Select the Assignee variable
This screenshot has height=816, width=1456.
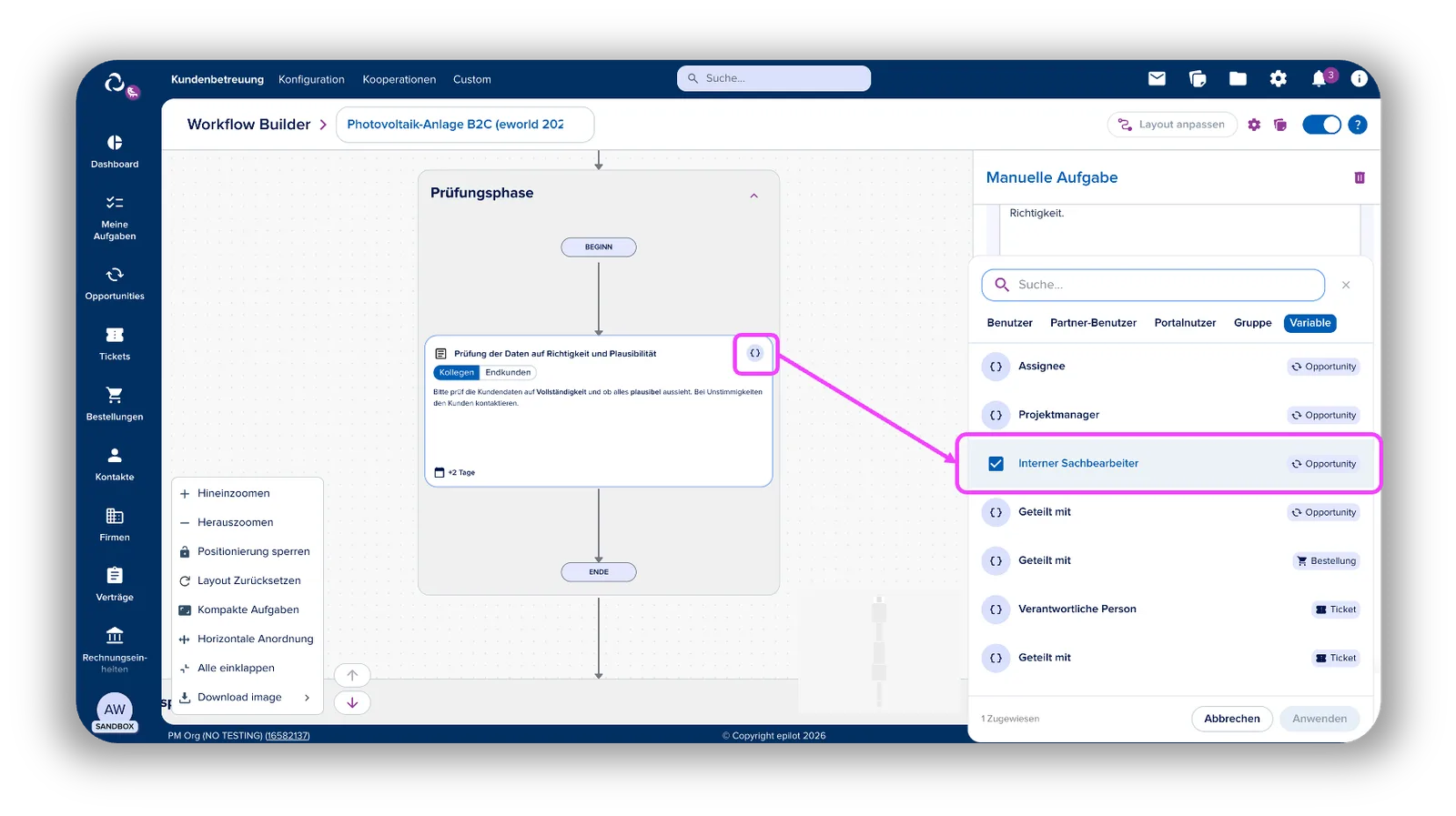click(1170, 367)
